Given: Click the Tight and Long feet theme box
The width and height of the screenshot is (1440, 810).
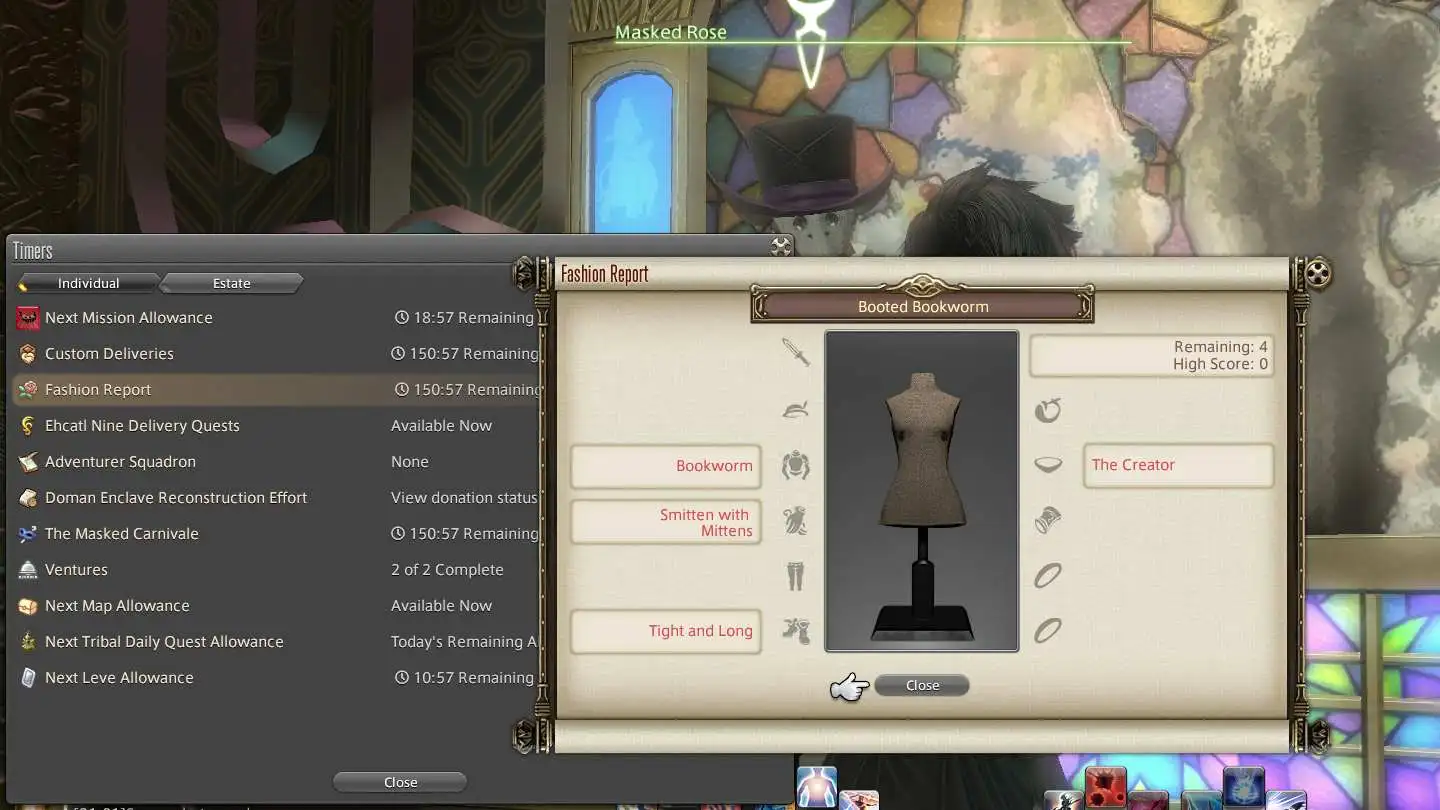Looking at the screenshot, I should pyautogui.click(x=666, y=631).
